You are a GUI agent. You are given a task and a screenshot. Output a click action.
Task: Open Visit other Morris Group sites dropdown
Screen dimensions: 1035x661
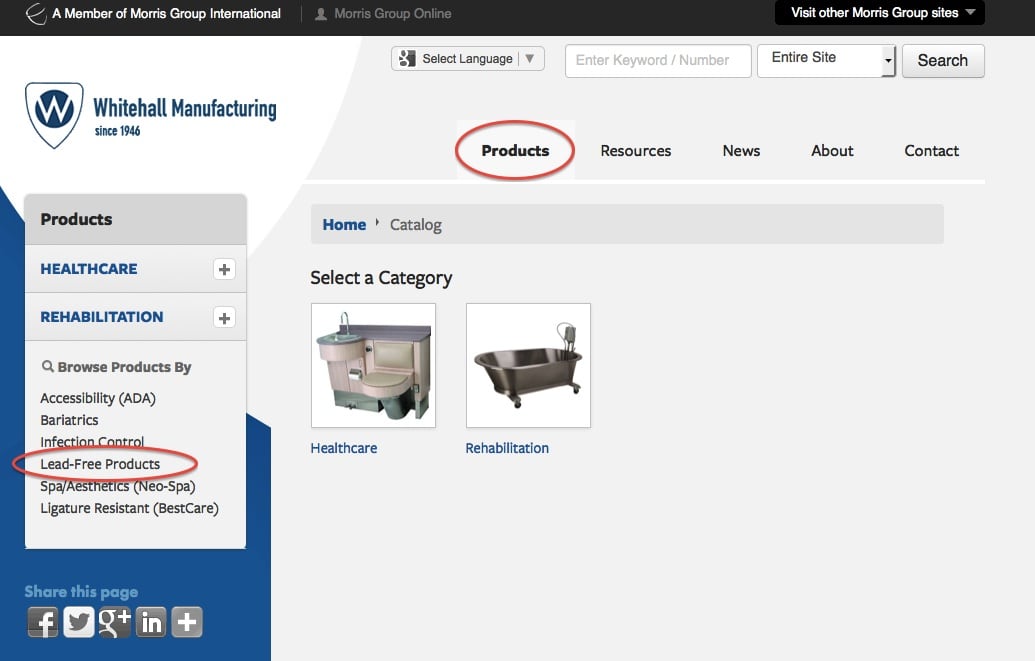click(x=879, y=13)
